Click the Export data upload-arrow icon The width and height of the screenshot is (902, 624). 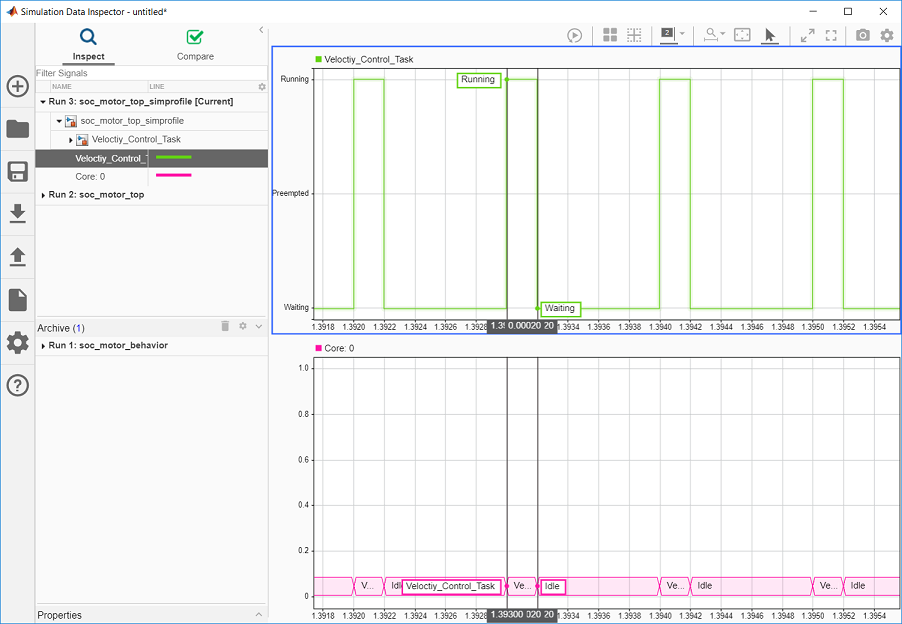tap(17, 257)
